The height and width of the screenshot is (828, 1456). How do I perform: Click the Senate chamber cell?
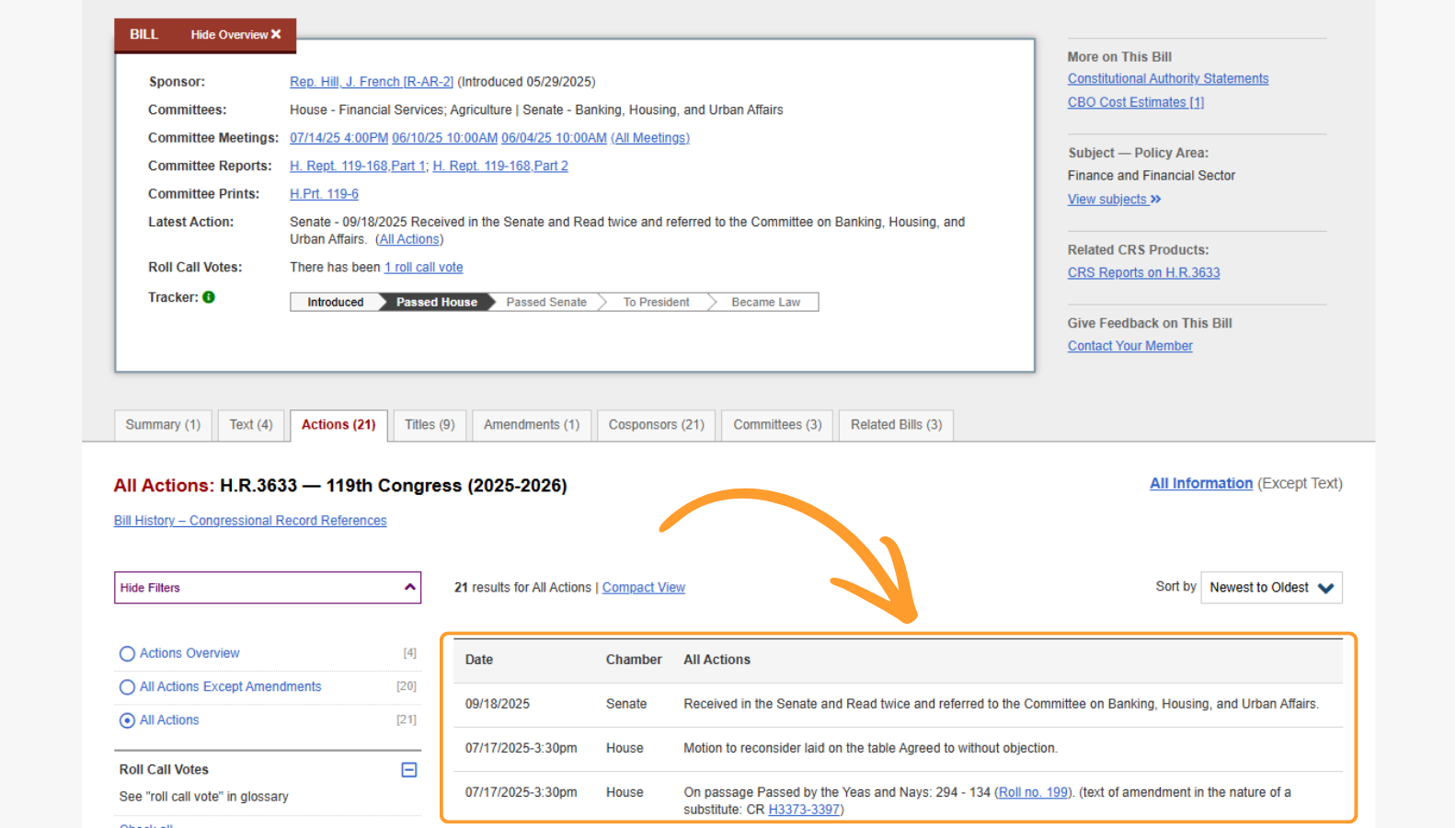click(626, 704)
